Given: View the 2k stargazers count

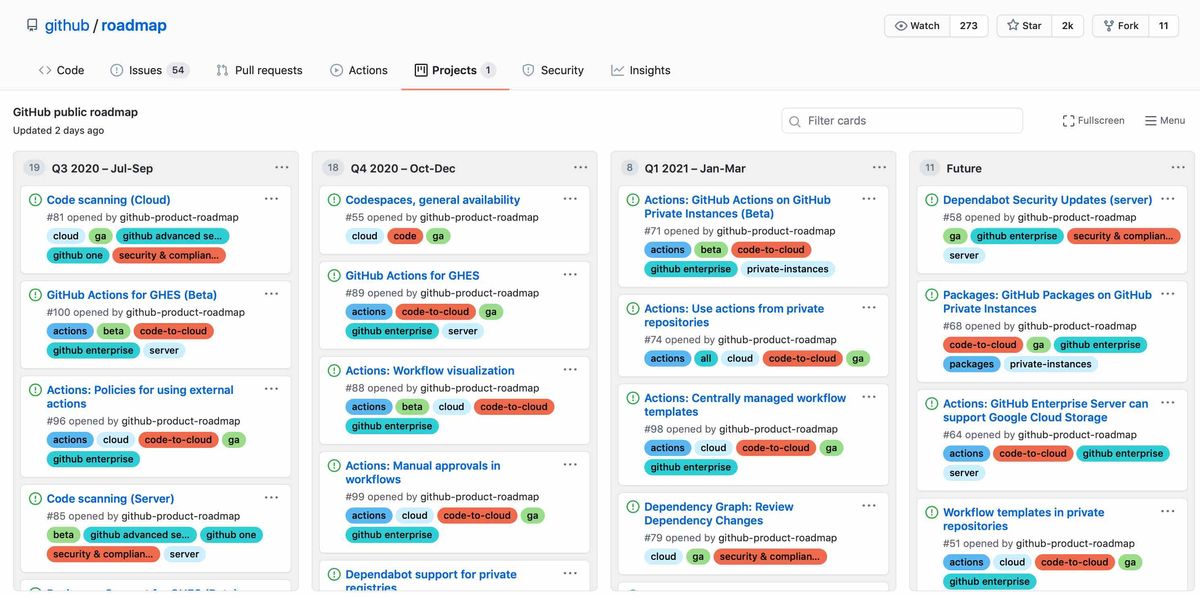Looking at the screenshot, I should [1068, 26].
